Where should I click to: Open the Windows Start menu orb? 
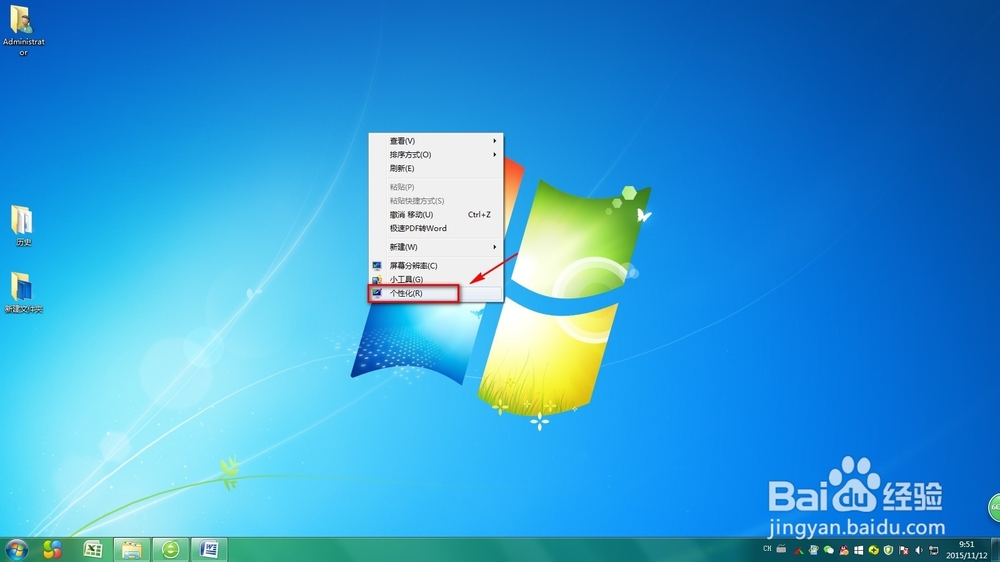(16, 549)
